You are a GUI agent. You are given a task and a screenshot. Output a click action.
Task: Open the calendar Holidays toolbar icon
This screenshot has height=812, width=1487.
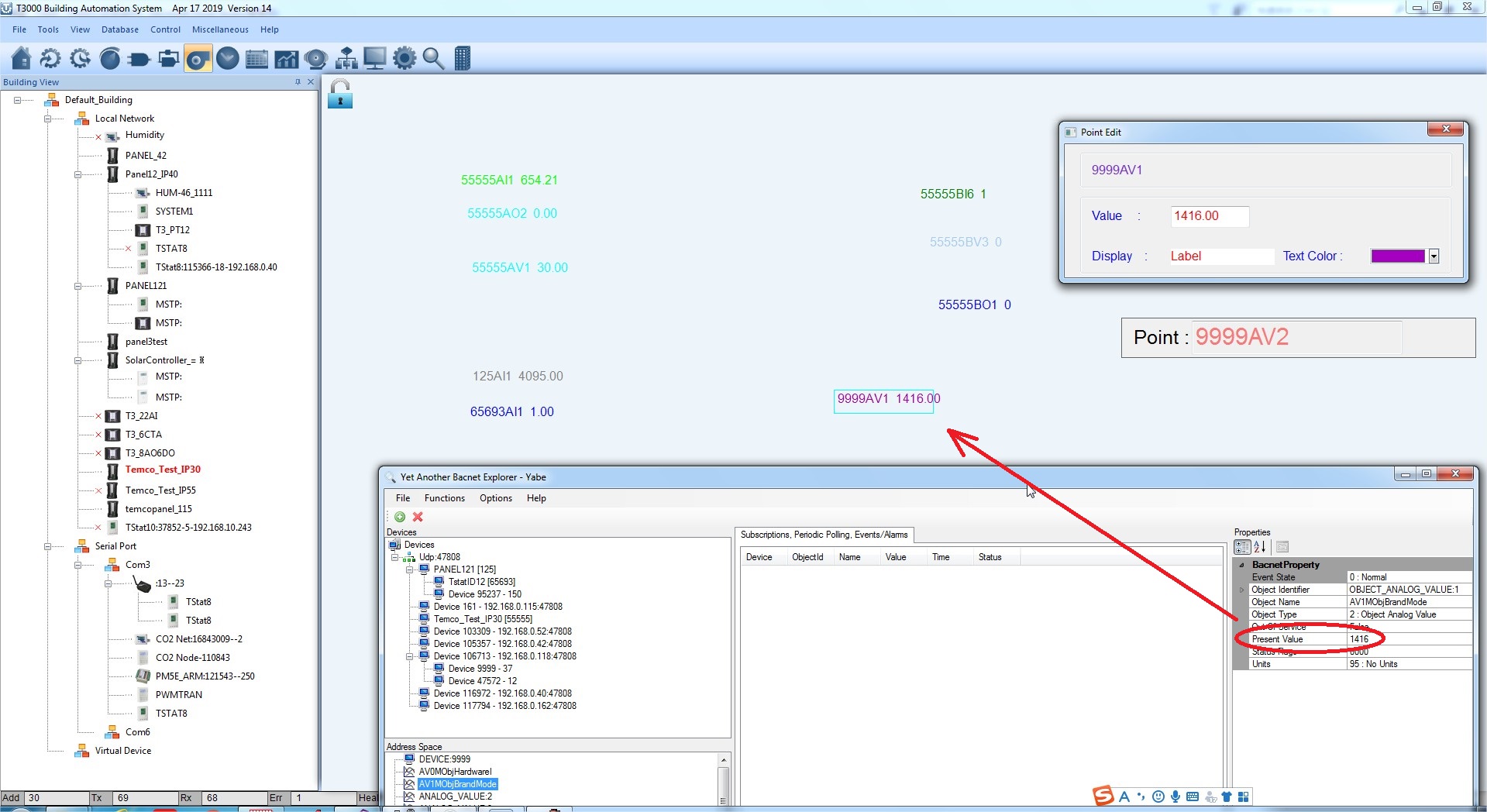256,59
